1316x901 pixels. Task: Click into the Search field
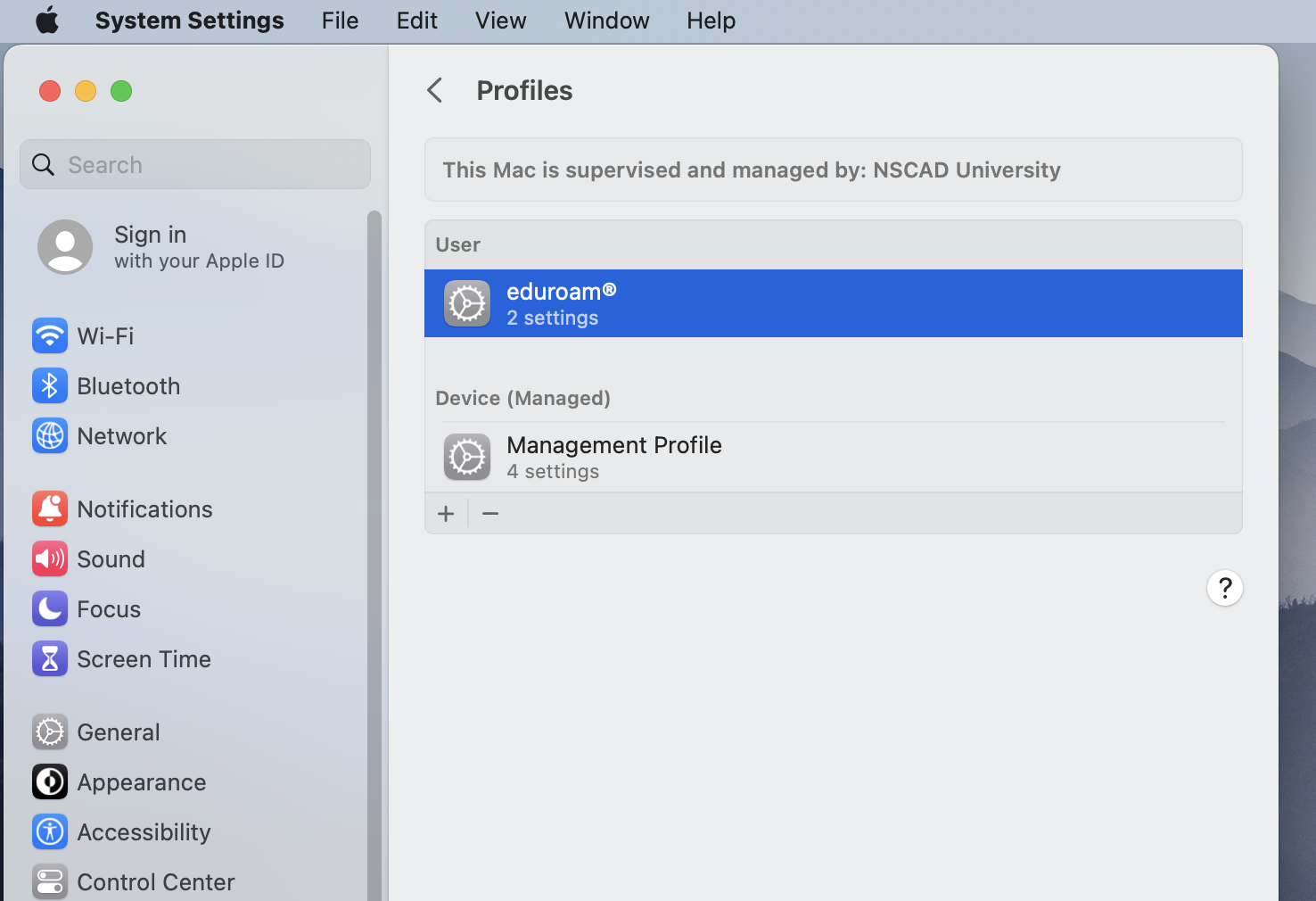pyautogui.click(x=195, y=164)
